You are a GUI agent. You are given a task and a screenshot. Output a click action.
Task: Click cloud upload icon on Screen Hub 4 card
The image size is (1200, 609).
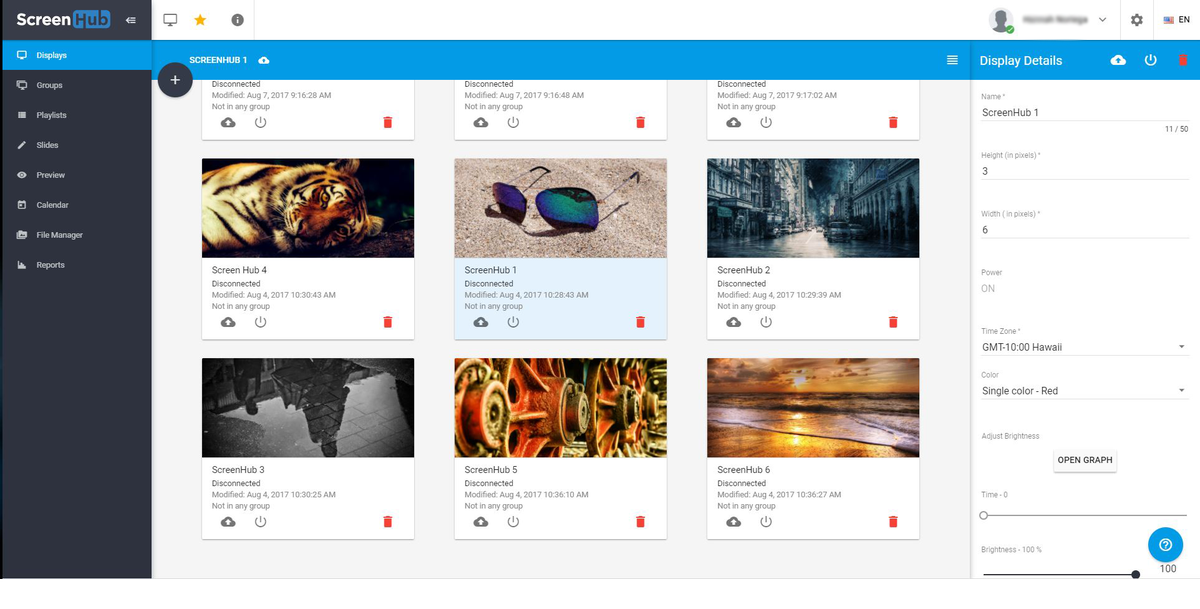tap(228, 322)
